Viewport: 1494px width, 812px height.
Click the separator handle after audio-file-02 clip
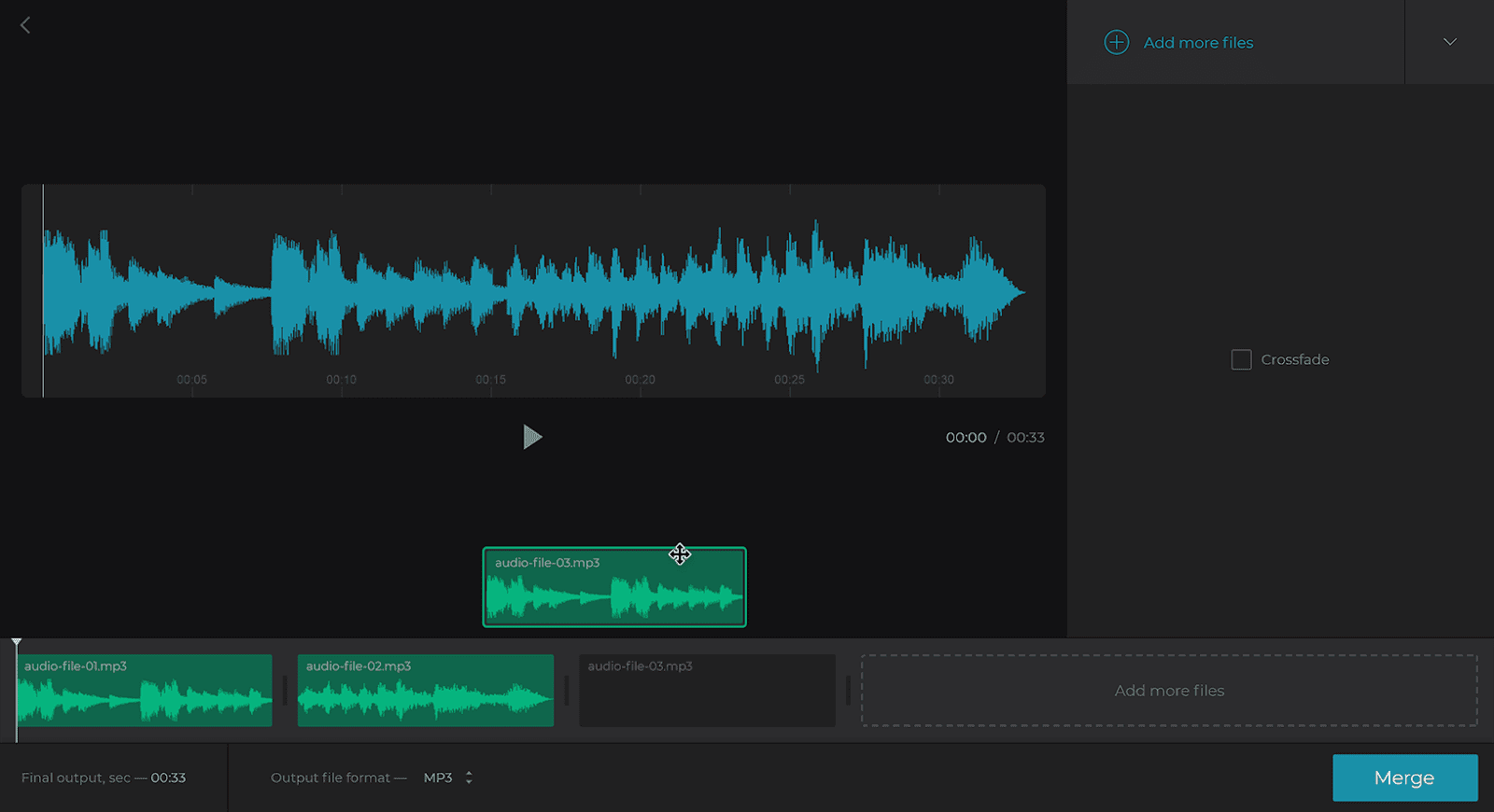tap(567, 691)
